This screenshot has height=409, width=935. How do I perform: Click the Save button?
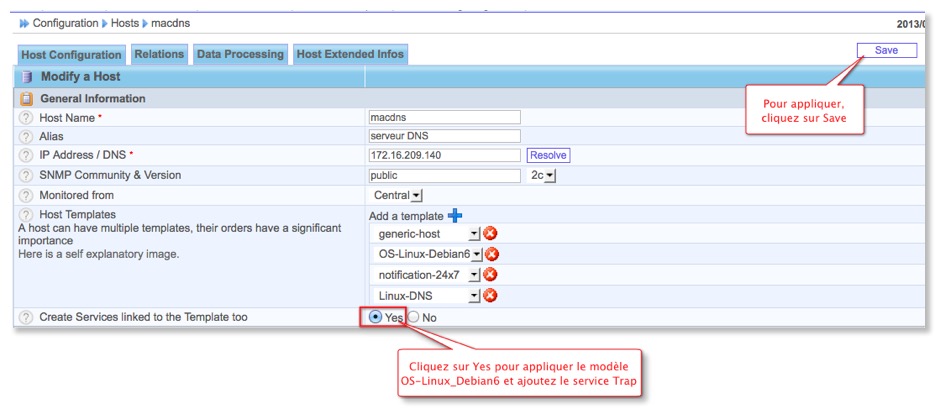click(886, 50)
